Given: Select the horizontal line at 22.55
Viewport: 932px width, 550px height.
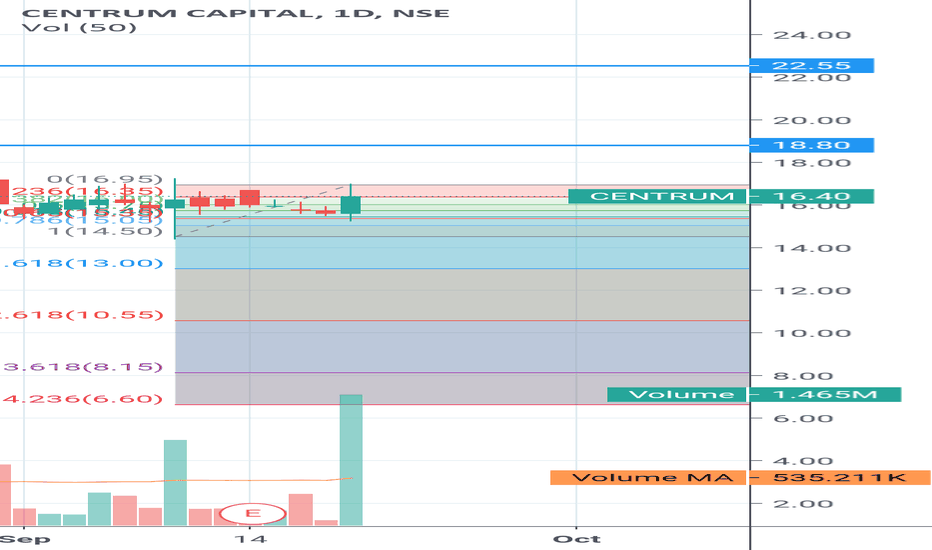Looking at the screenshot, I should coord(374,65).
